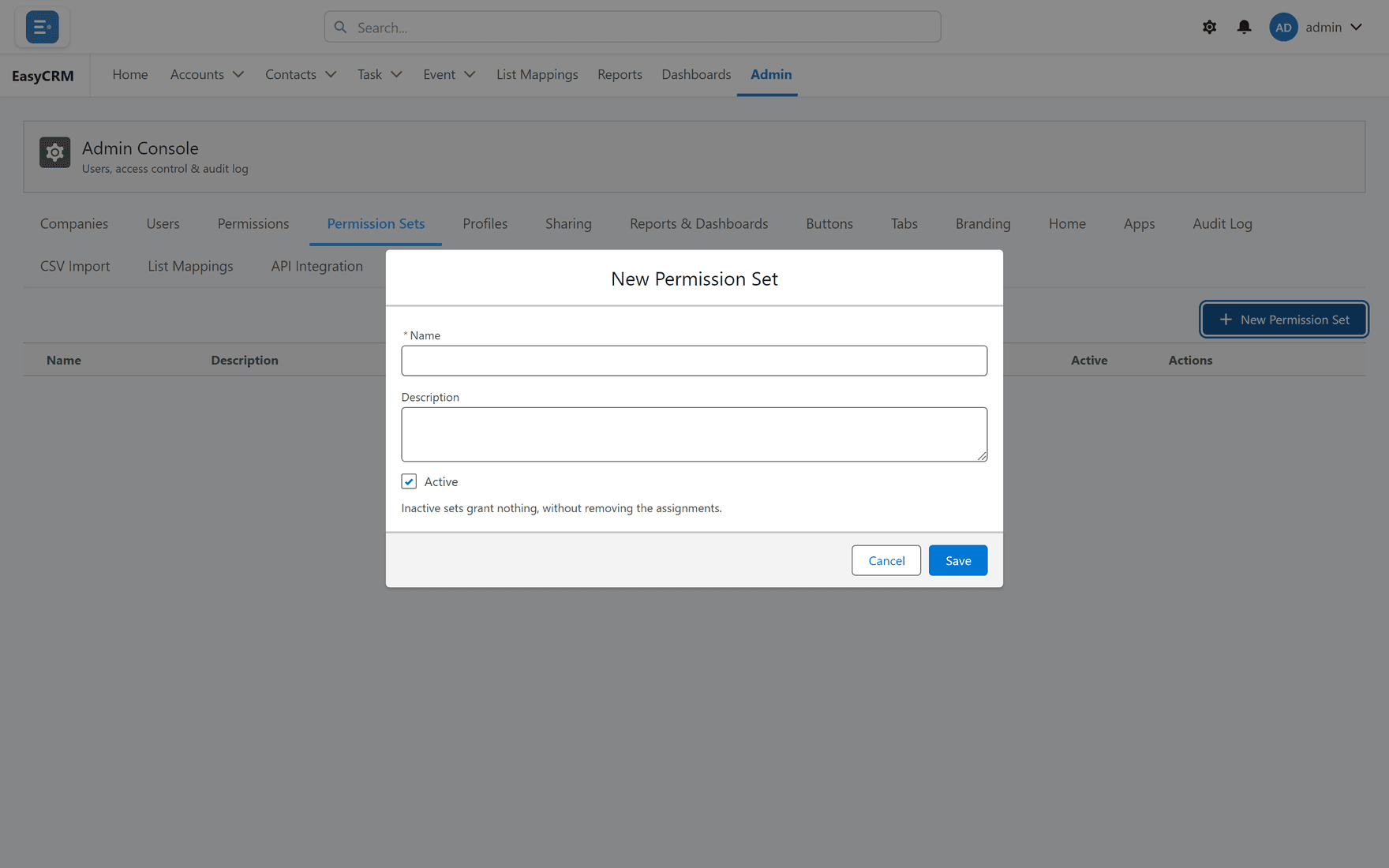The image size is (1389, 868).
Task: Open the Audit Log tab
Action: click(x=1222, y=223)
